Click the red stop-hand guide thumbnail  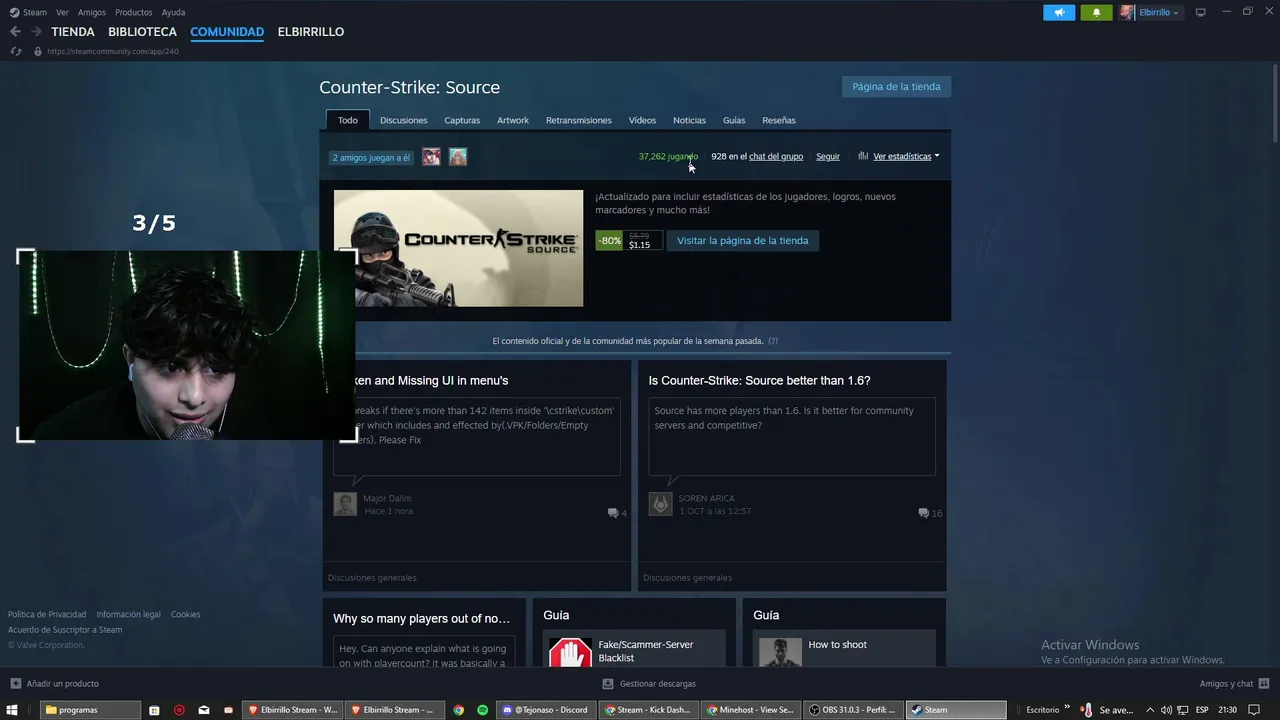[570, 653]
